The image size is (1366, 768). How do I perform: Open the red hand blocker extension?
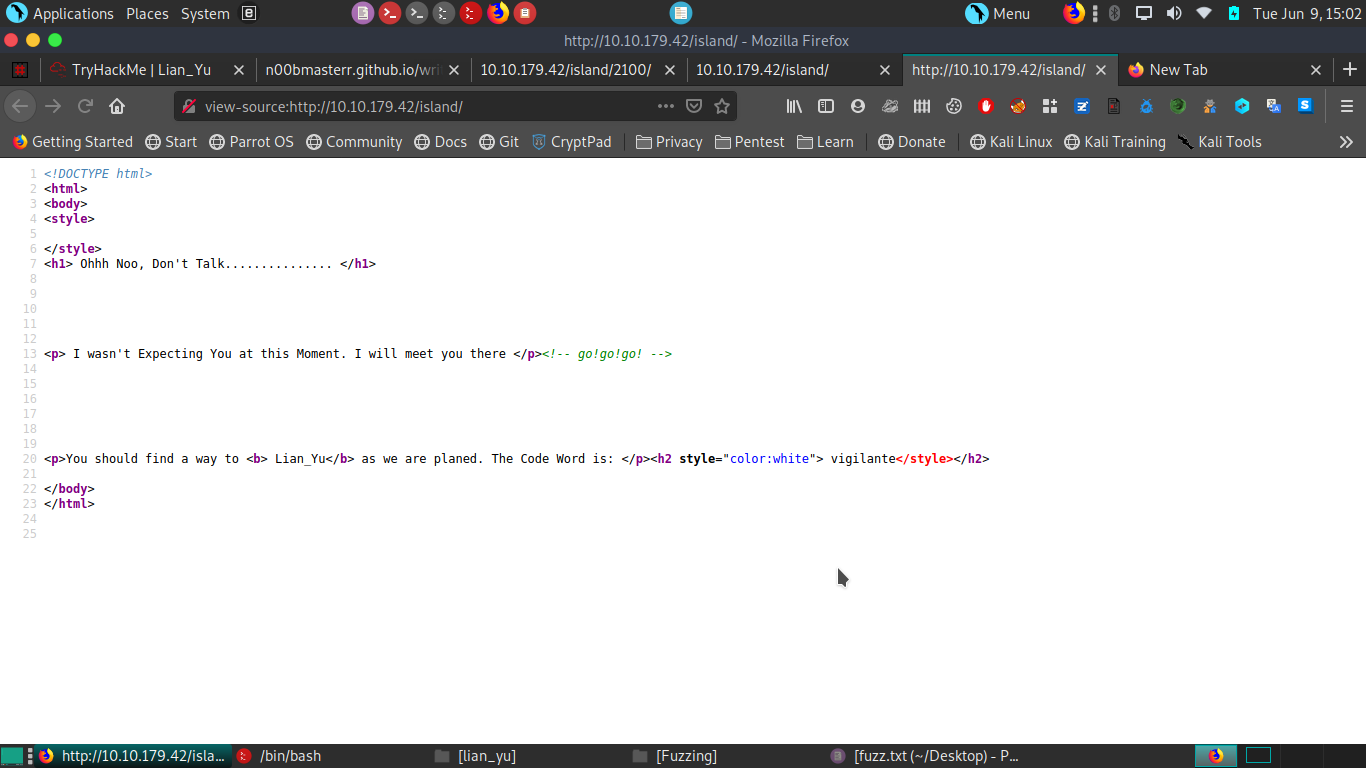(986, 106)
